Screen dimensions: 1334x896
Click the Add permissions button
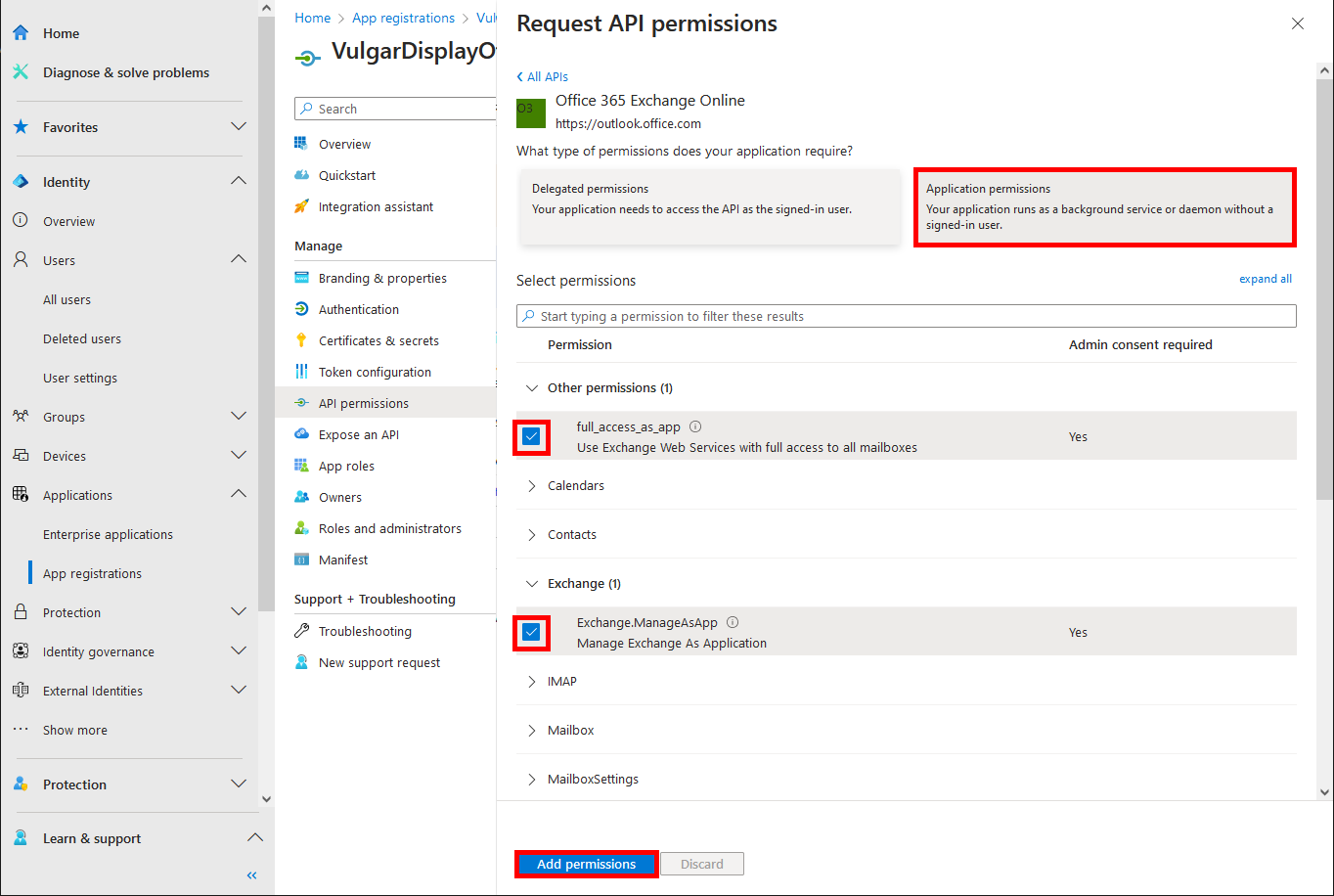point(586,864)
